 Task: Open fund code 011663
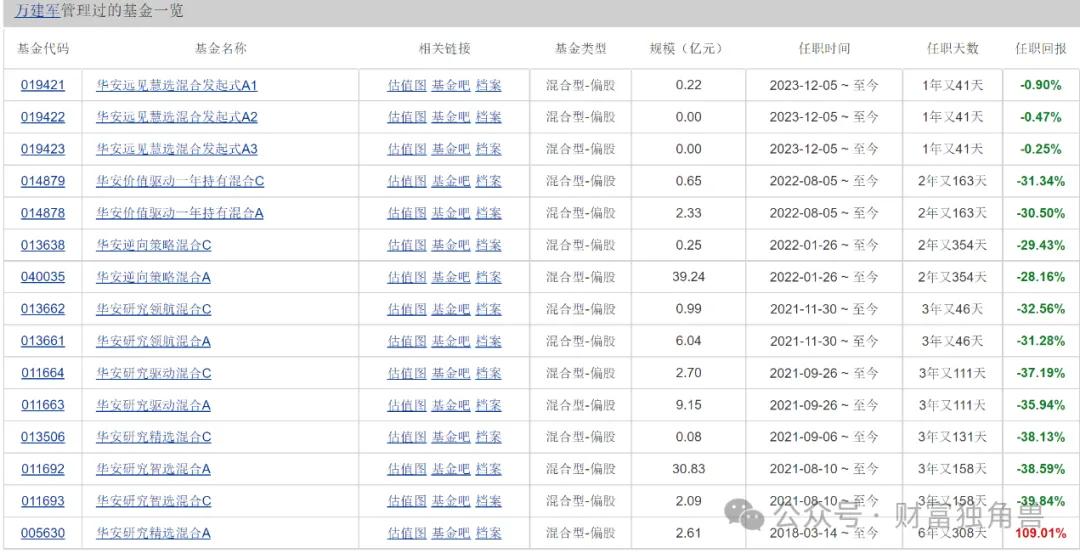tap(43, 405)
